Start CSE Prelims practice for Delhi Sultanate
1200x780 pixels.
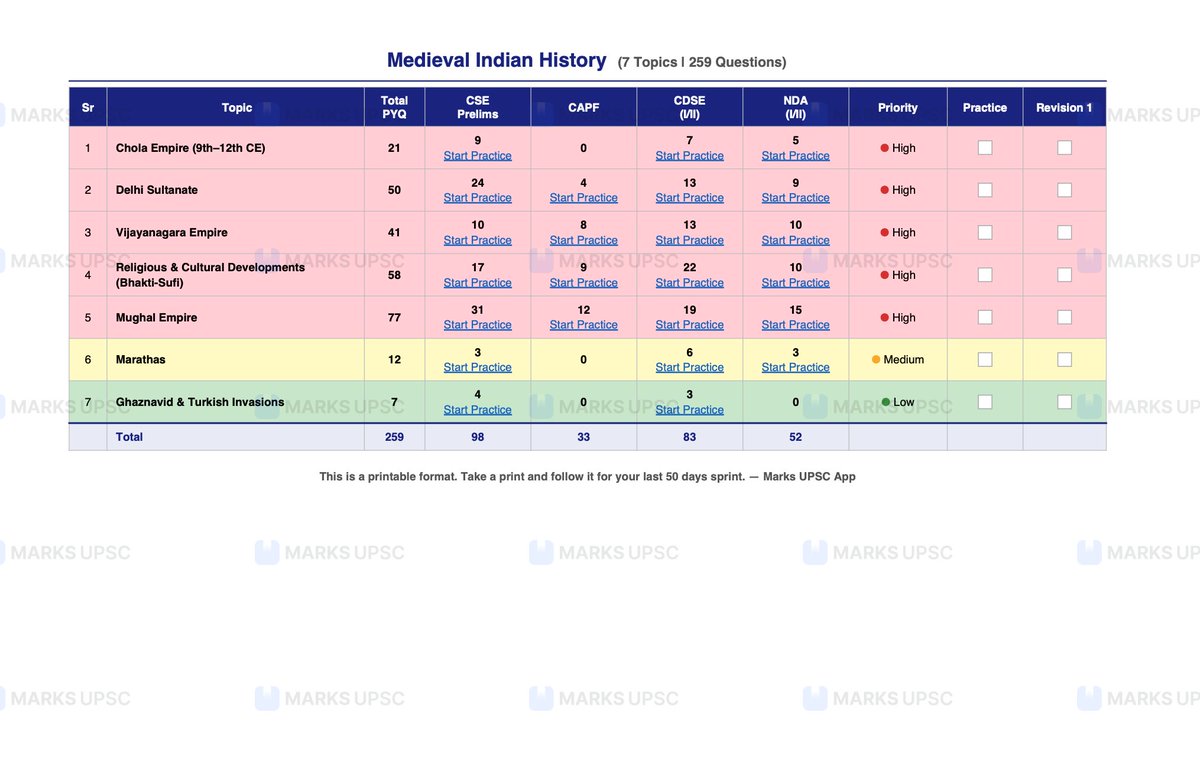coord(478,198)
